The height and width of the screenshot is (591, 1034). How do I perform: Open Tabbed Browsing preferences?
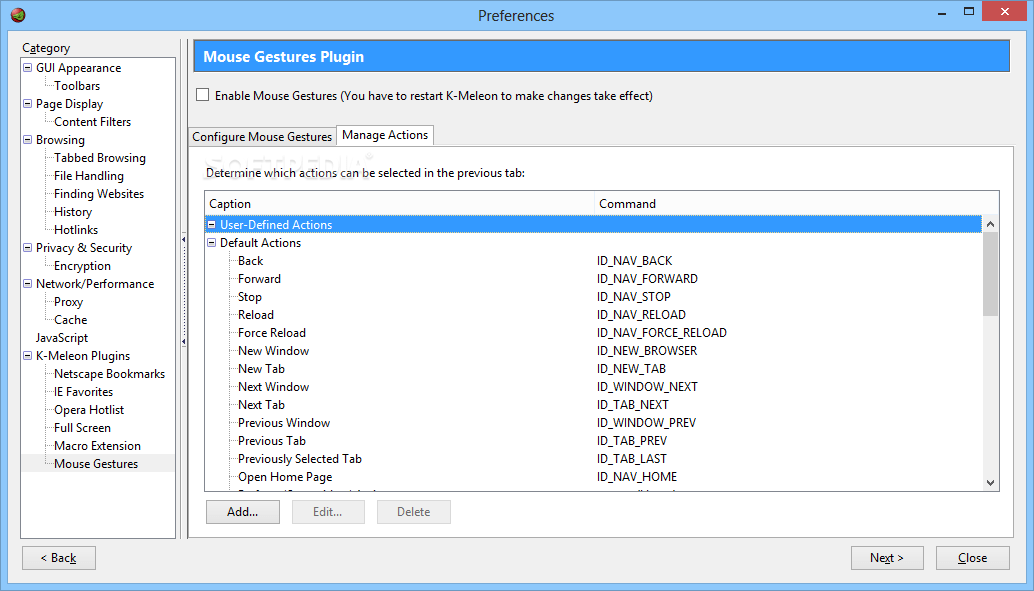100,158
